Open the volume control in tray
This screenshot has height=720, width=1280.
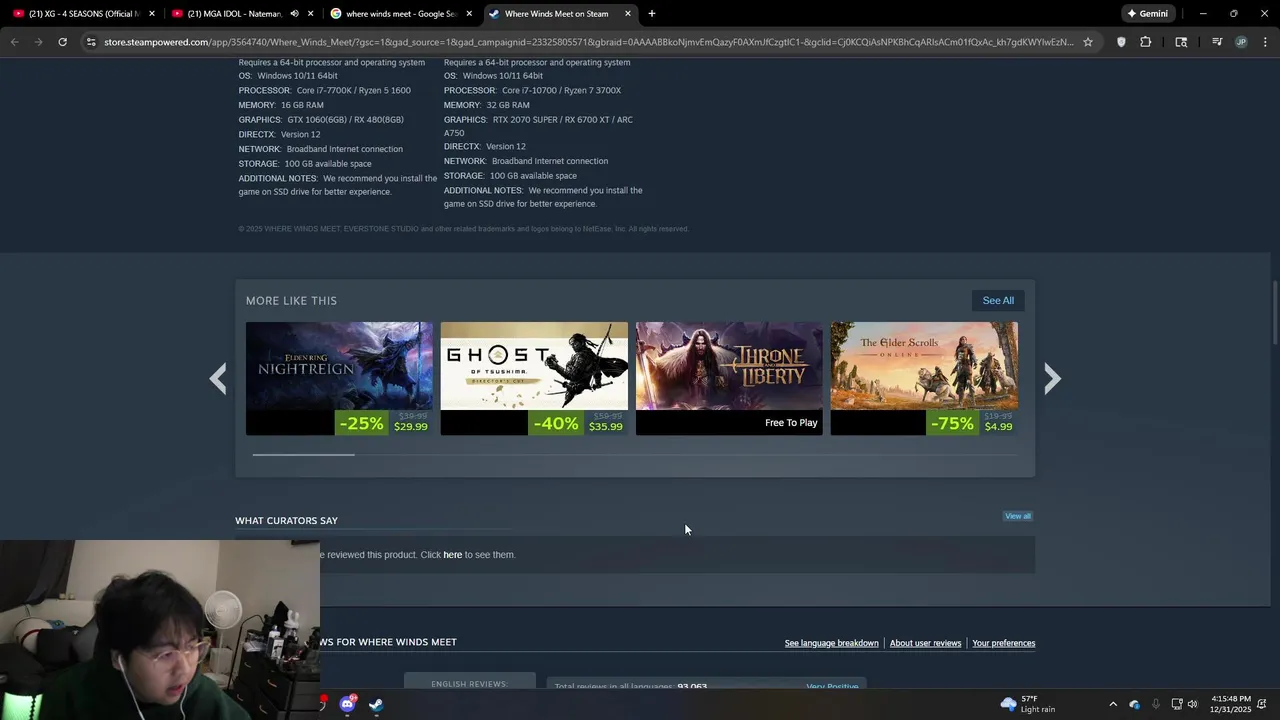pyautogui.click(x=1192, y=704)
